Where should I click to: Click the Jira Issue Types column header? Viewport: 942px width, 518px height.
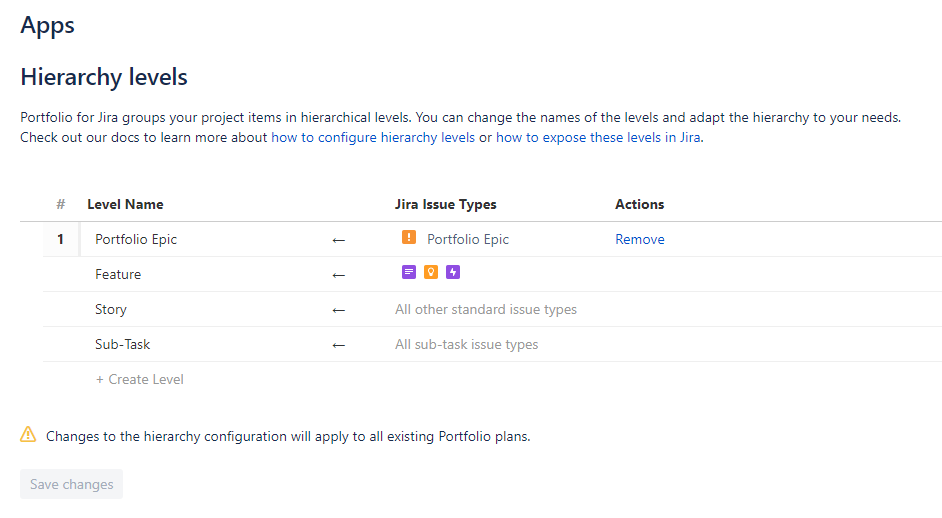click(445, 204)
